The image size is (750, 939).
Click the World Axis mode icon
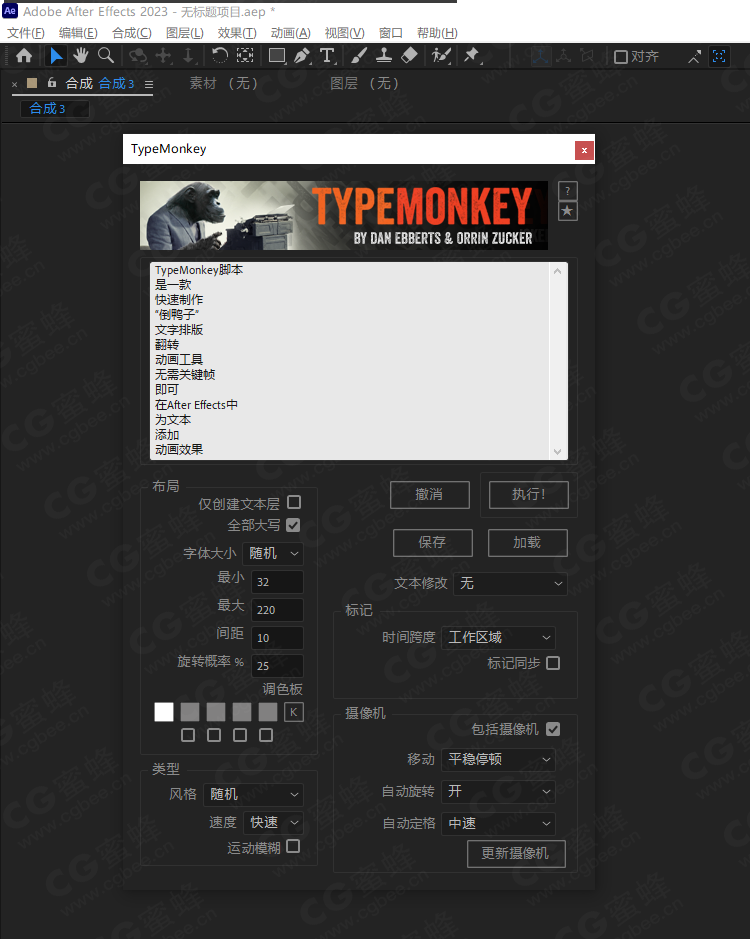point(564,56)
